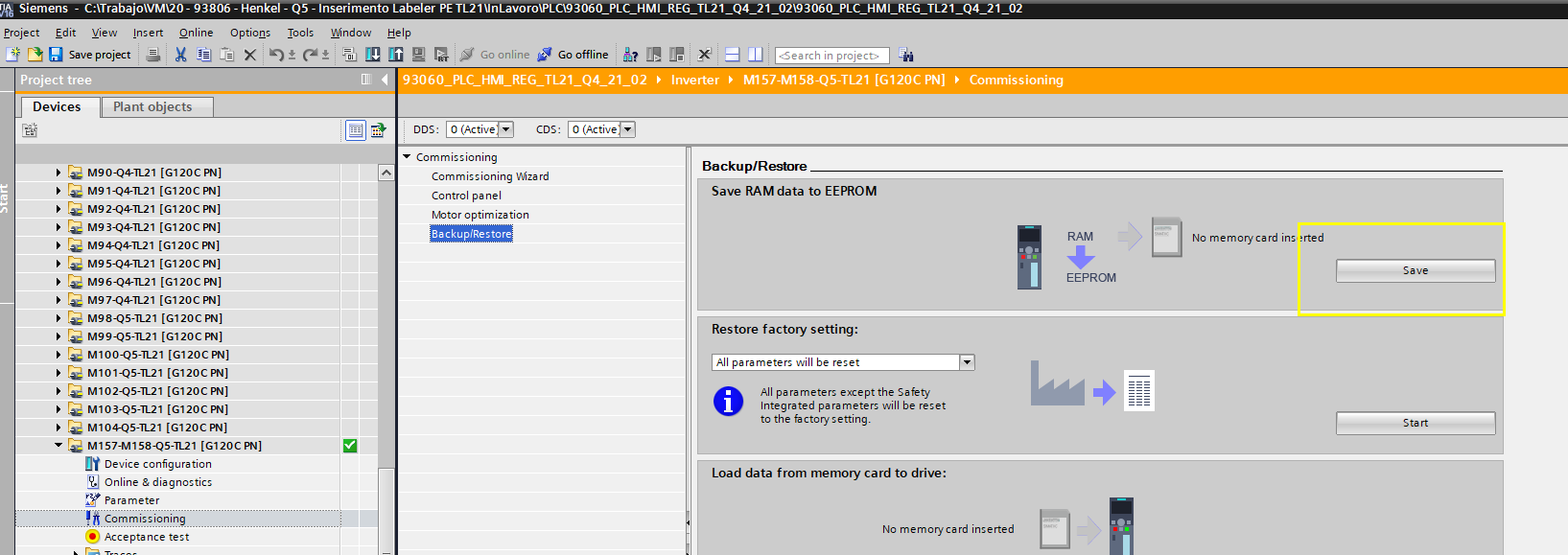Open the Online menu
1568x555 pixels.
coord(196,33)
